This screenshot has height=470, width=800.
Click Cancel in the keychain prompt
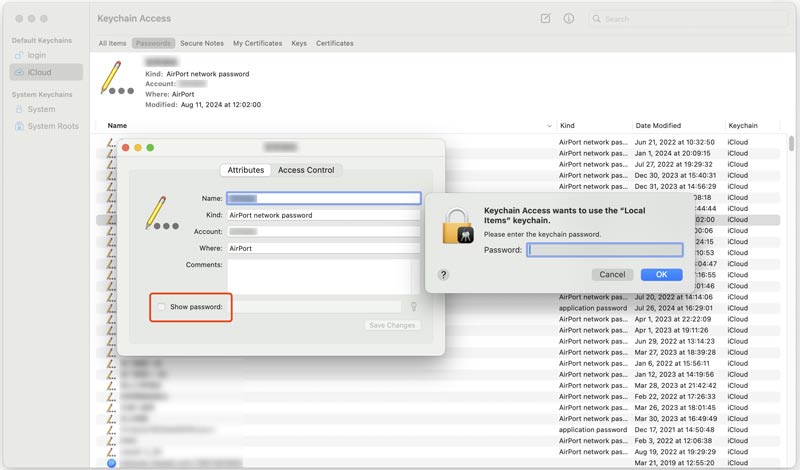[612, 275]
